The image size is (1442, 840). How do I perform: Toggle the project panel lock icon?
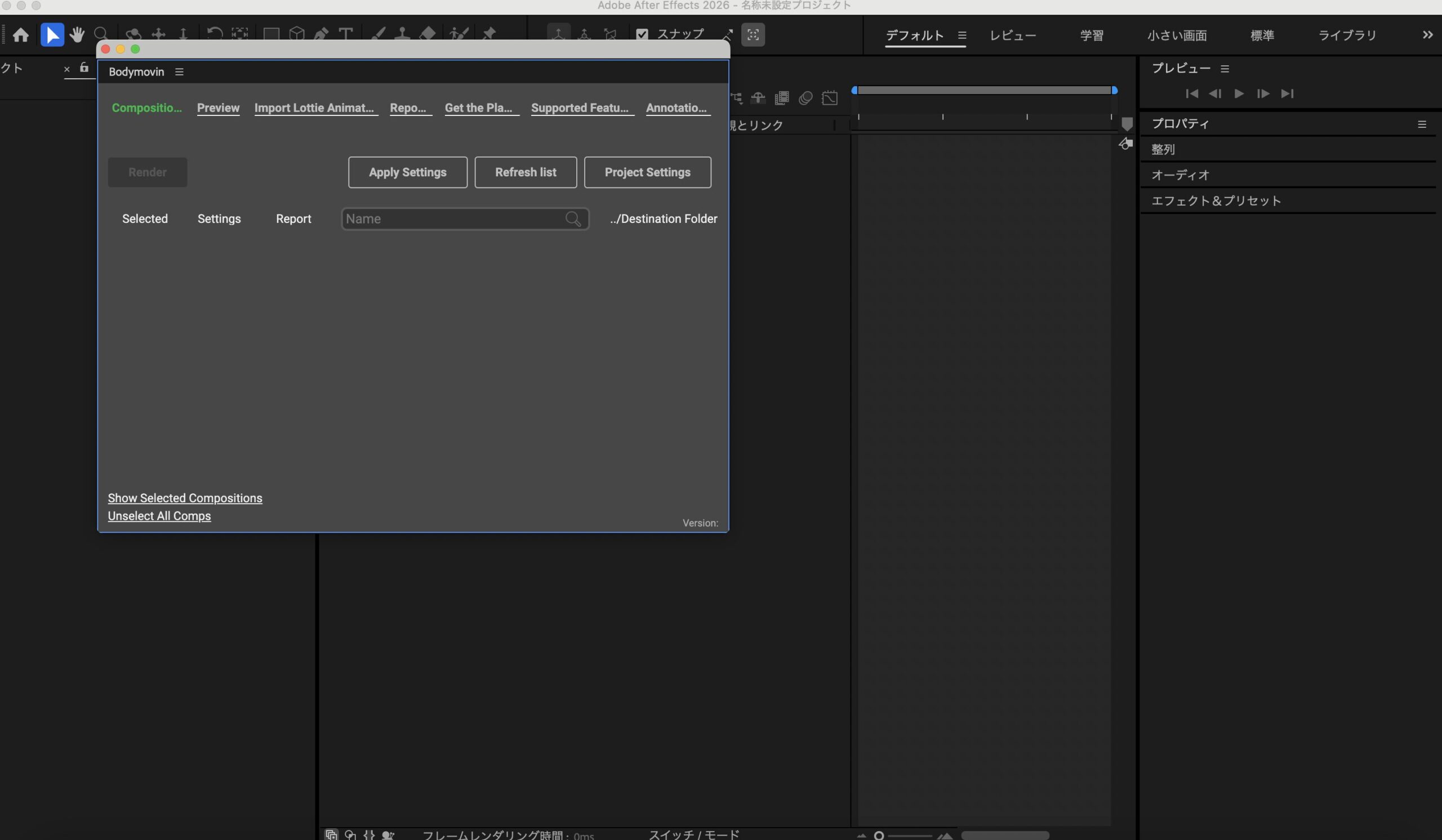pyautogui.click(x=84, y=68)
